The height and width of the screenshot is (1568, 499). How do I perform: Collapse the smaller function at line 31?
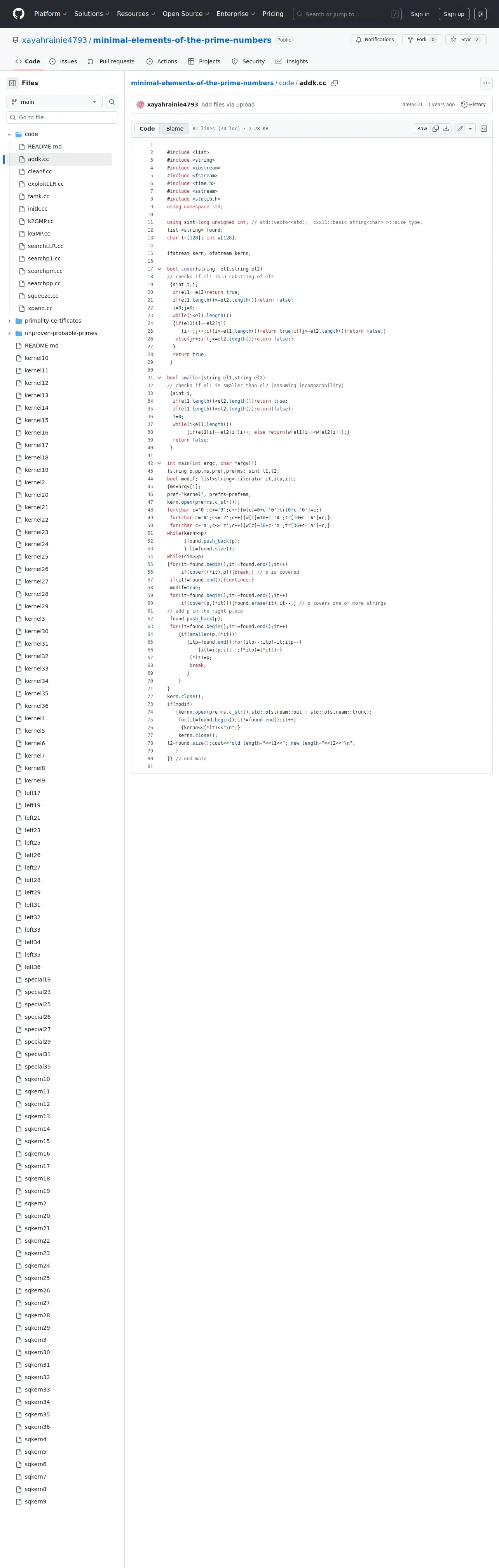(x=159, y=377)
